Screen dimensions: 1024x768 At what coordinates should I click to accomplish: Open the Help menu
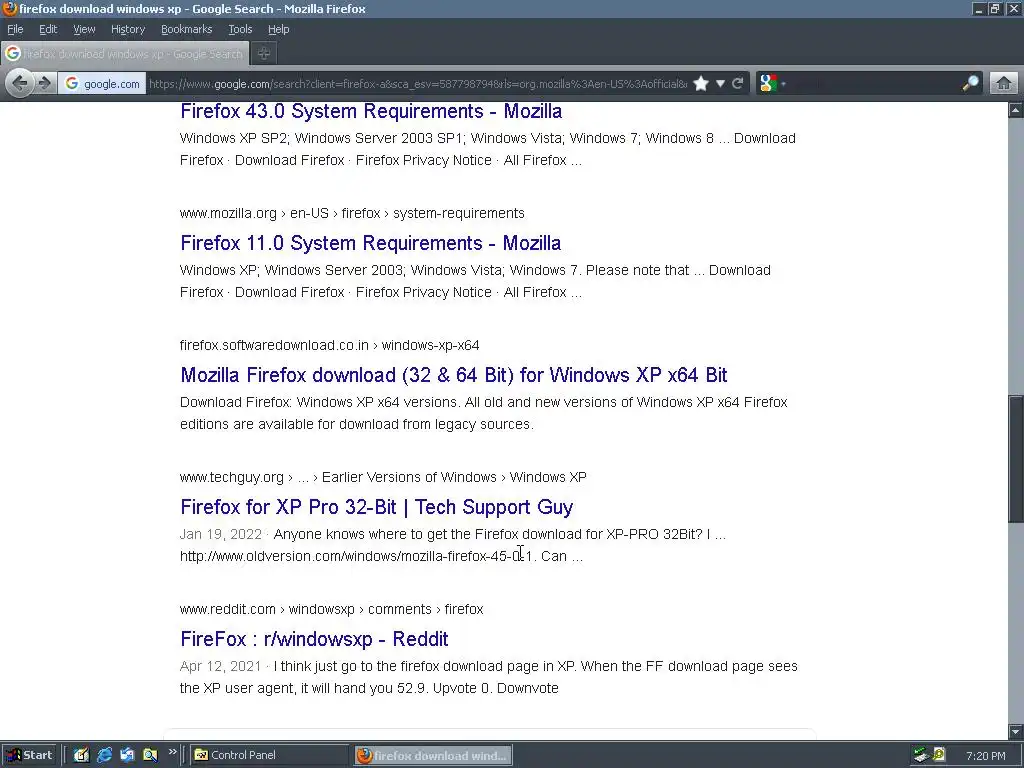(279, 29)
